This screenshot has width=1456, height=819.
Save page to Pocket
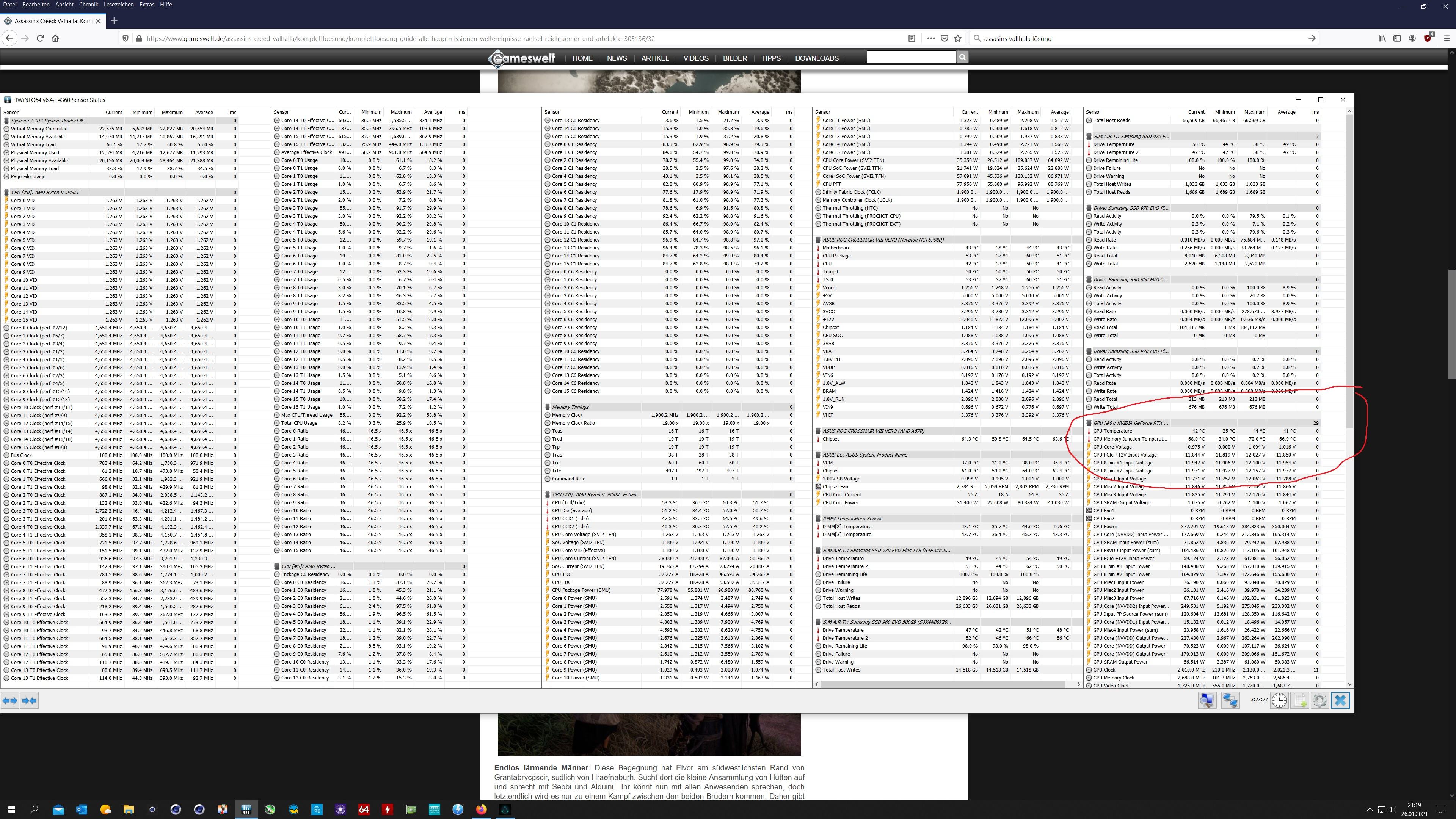(x=945, y=38)
